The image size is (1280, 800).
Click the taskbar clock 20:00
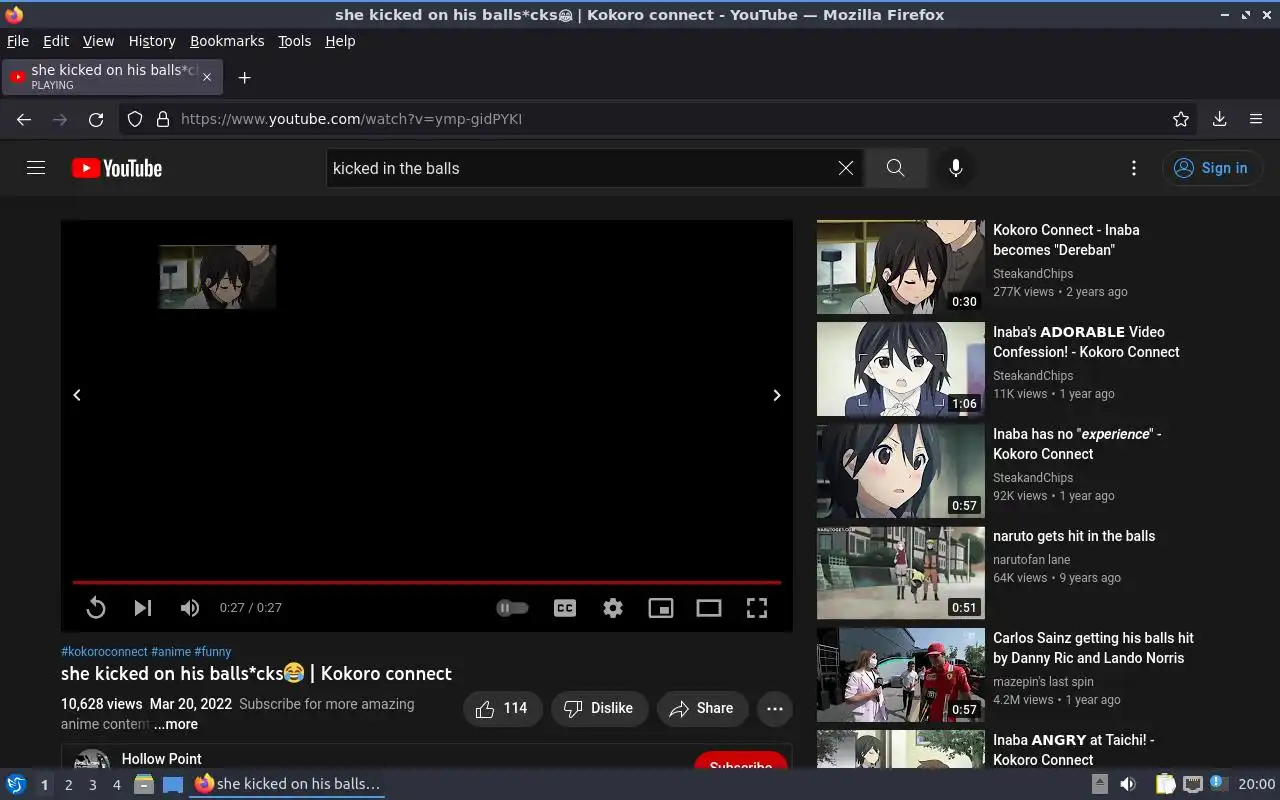1257,784
